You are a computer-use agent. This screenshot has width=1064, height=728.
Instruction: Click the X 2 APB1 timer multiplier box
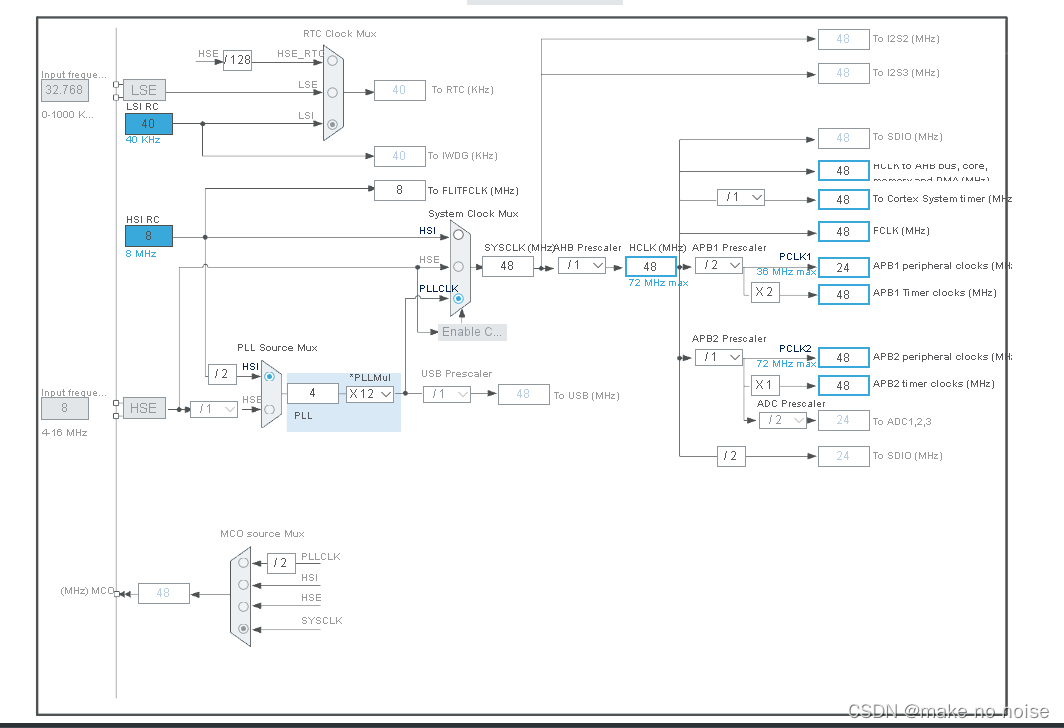point(765,292)
